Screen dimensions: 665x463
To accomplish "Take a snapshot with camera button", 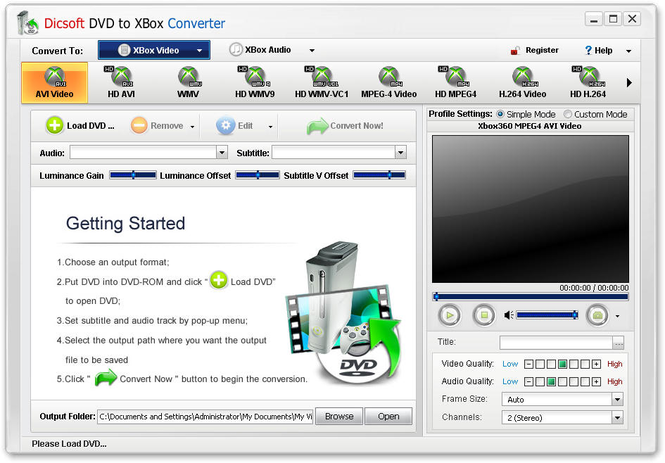I will (598, 315).
